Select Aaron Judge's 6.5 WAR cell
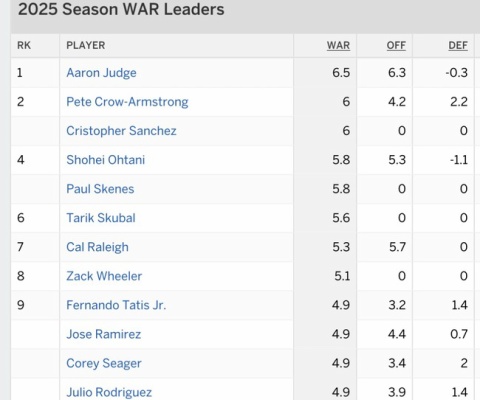 pyautogui.click(x=341, y=73)
